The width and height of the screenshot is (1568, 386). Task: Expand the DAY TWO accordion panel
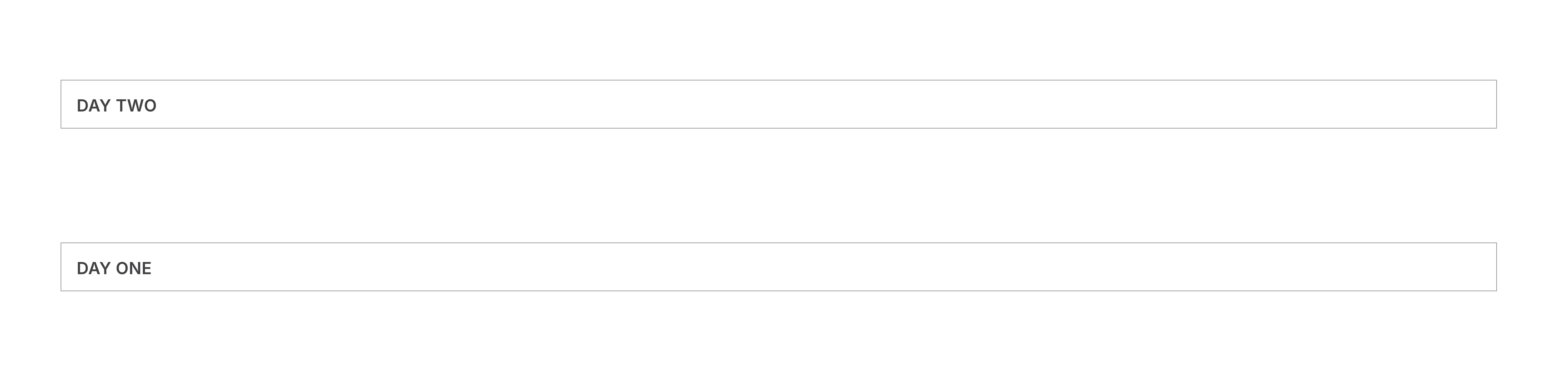[778, 104]
